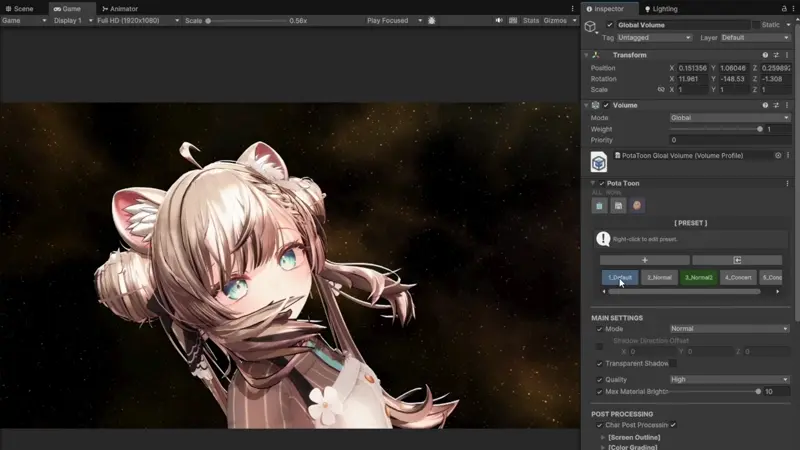Click the Inspector lock icon
The image size is (800, 450).
[x=784, y=9]
